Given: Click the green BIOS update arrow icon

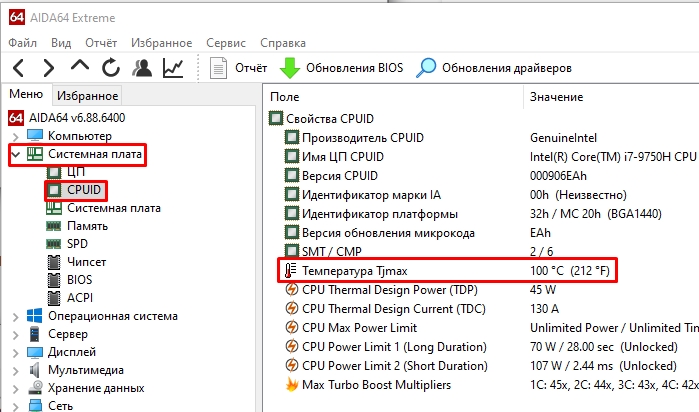Looking at the screenshot, I should point(290,68).
